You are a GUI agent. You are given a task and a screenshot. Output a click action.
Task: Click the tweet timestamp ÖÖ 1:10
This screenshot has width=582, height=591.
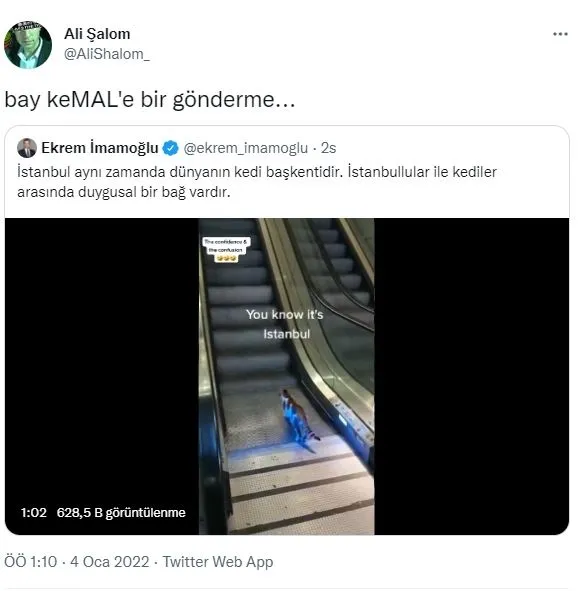click(31, 562)
